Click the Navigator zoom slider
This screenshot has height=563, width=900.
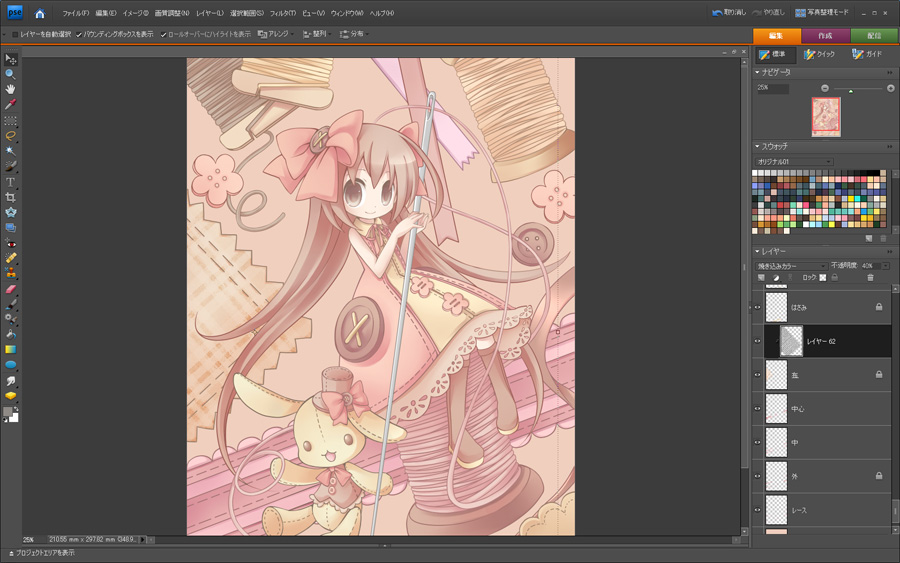pos(858,88)
